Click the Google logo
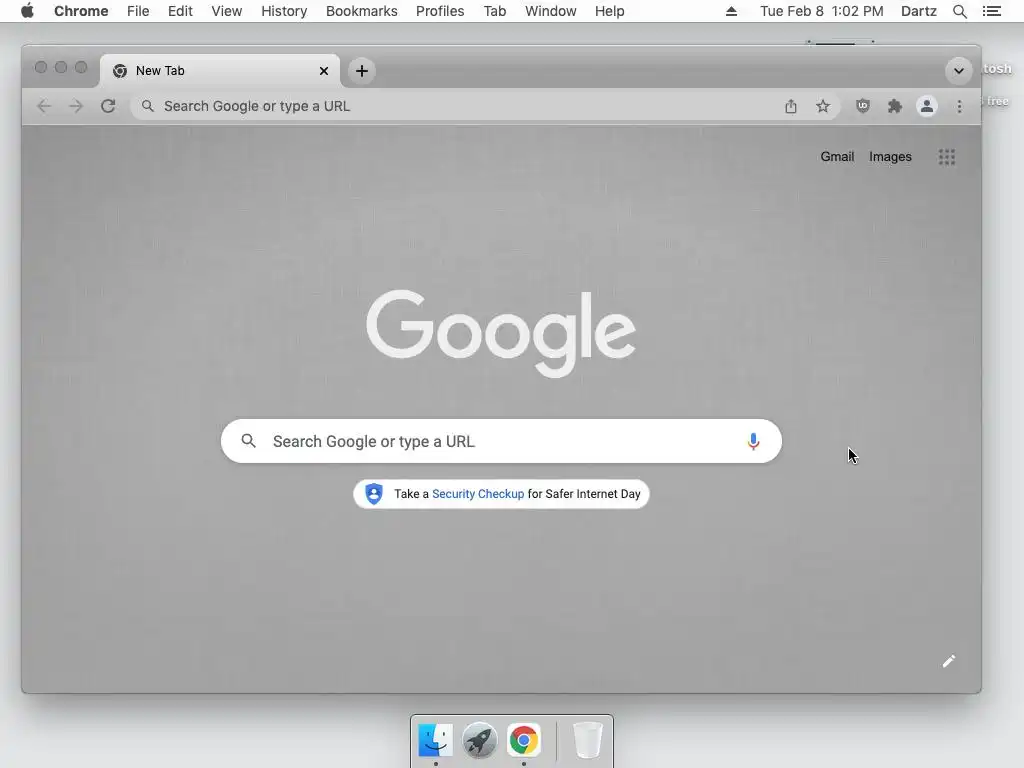Viewport: 1024px width, 768px height. tap(501, 333)
